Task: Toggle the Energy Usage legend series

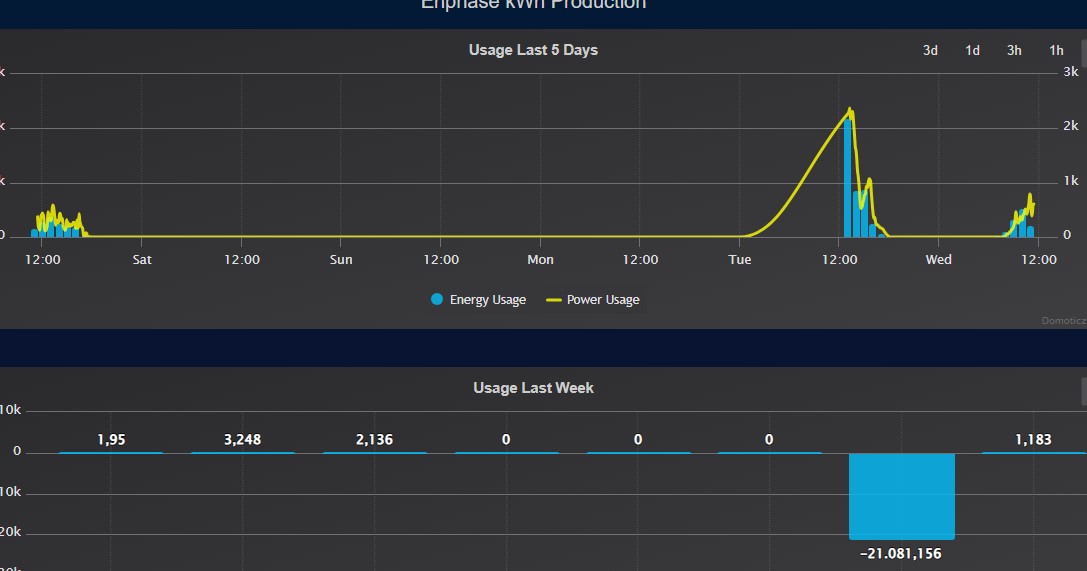Action: click(x=478, y=299)
